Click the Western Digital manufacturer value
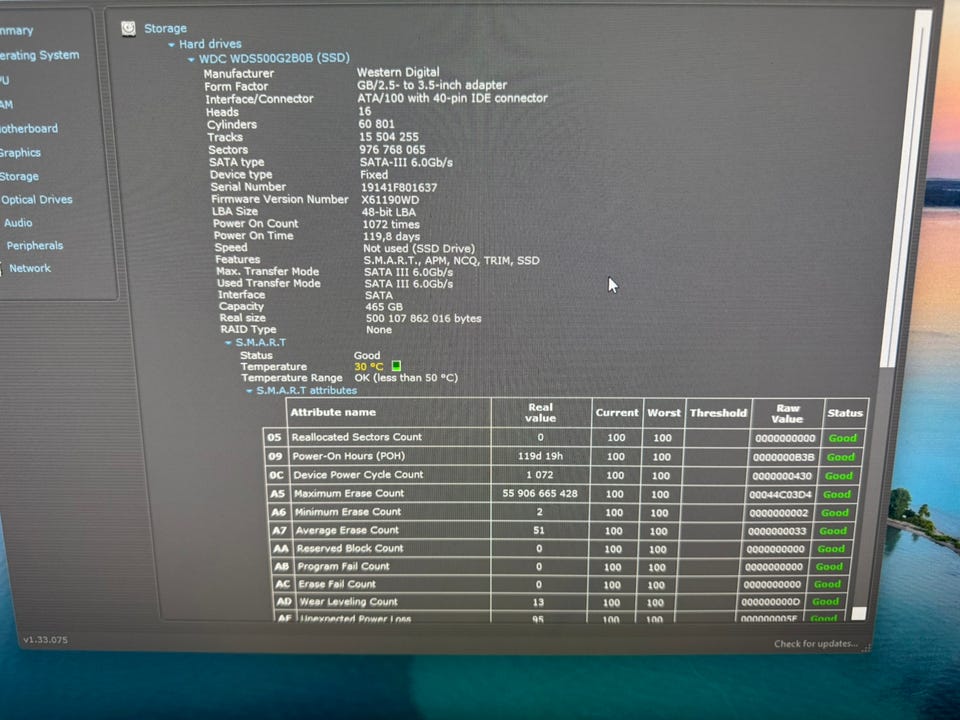The image size is (960, 720). coord(398,72)
